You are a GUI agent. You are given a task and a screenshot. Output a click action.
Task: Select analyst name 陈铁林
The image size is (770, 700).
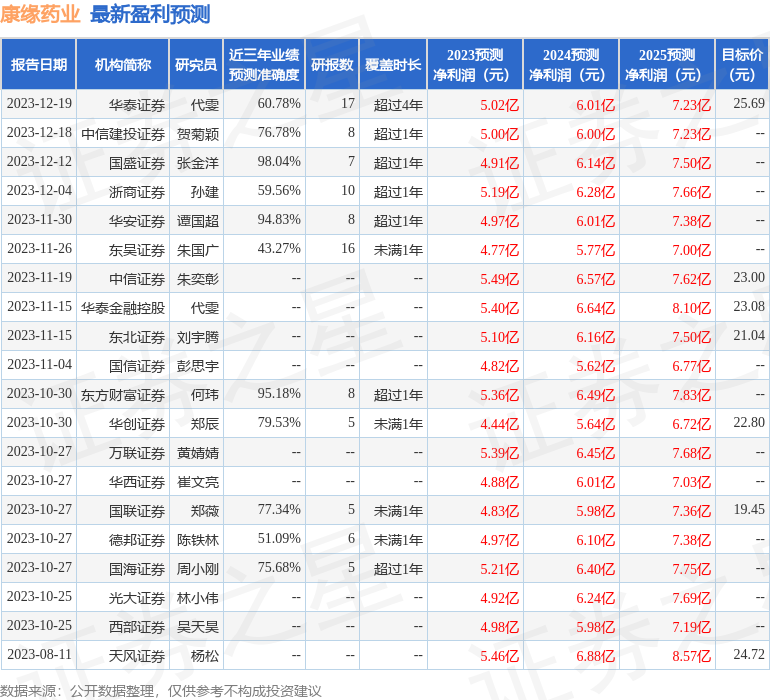pyautogui.click(x=198, y=540)
